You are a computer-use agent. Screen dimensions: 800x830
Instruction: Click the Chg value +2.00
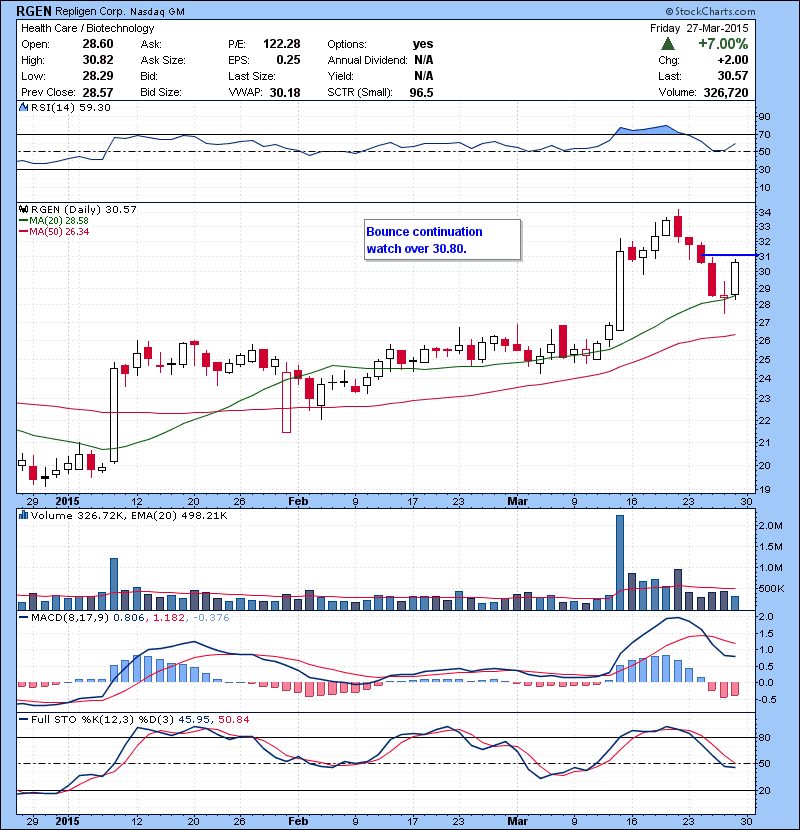pos(733,60)
